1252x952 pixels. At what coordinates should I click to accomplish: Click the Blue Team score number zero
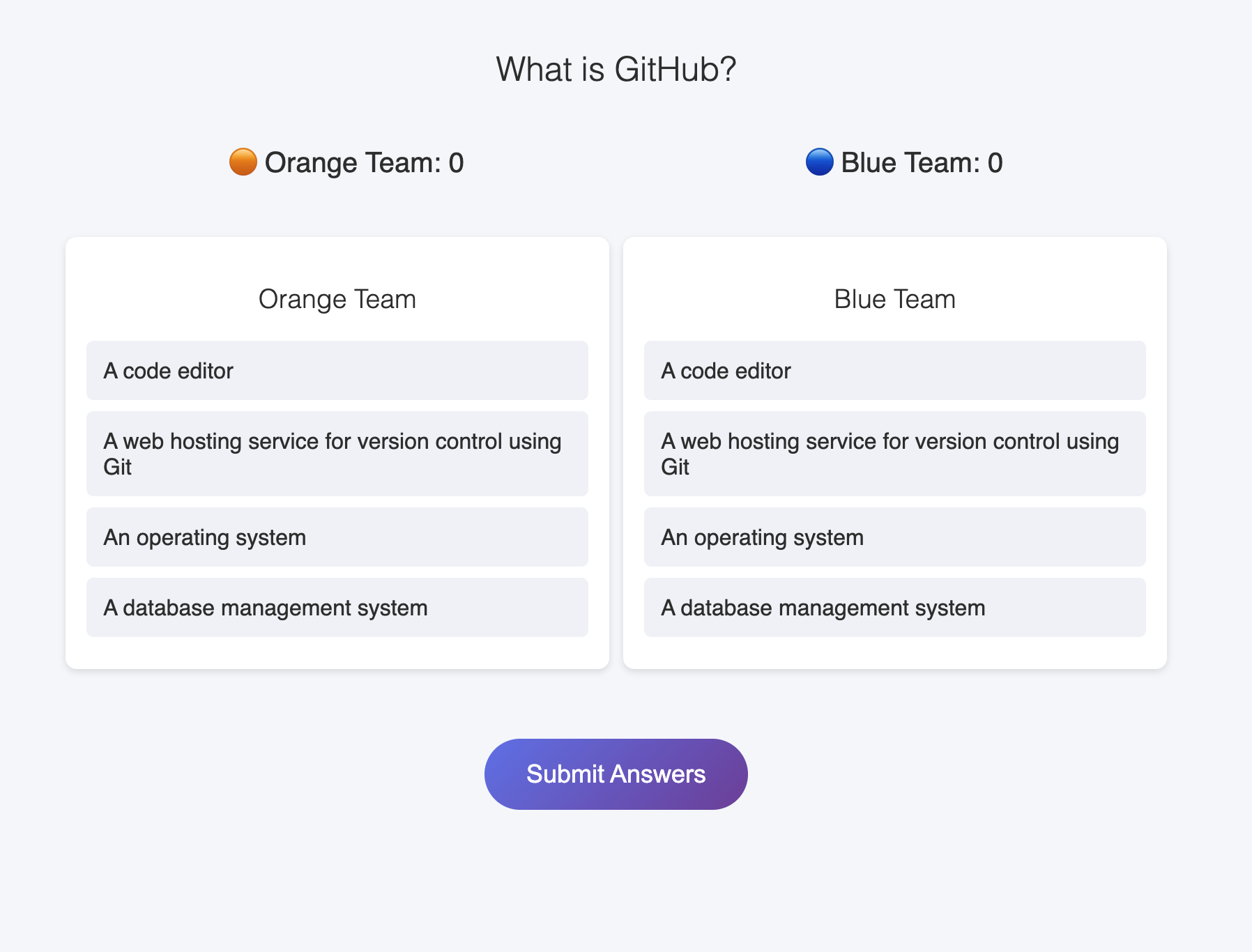pyautogui.click(x=995, y=163)
